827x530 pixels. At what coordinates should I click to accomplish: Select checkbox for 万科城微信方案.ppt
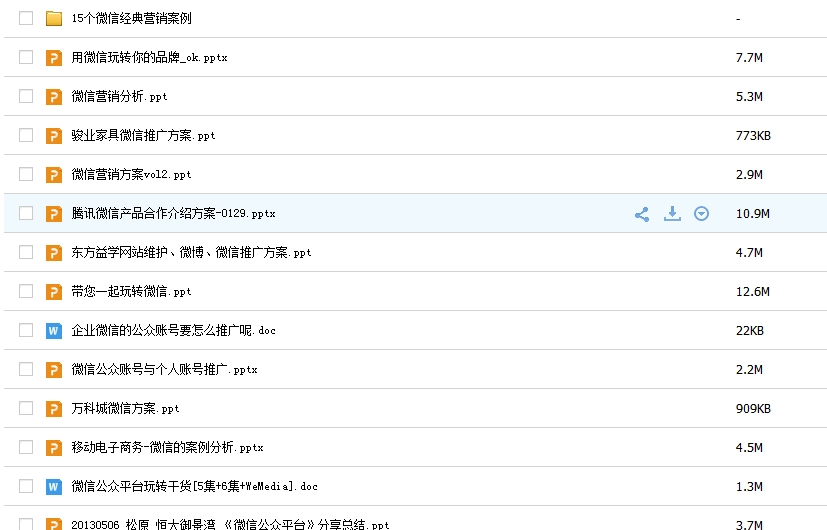click(x=26, y=408)
